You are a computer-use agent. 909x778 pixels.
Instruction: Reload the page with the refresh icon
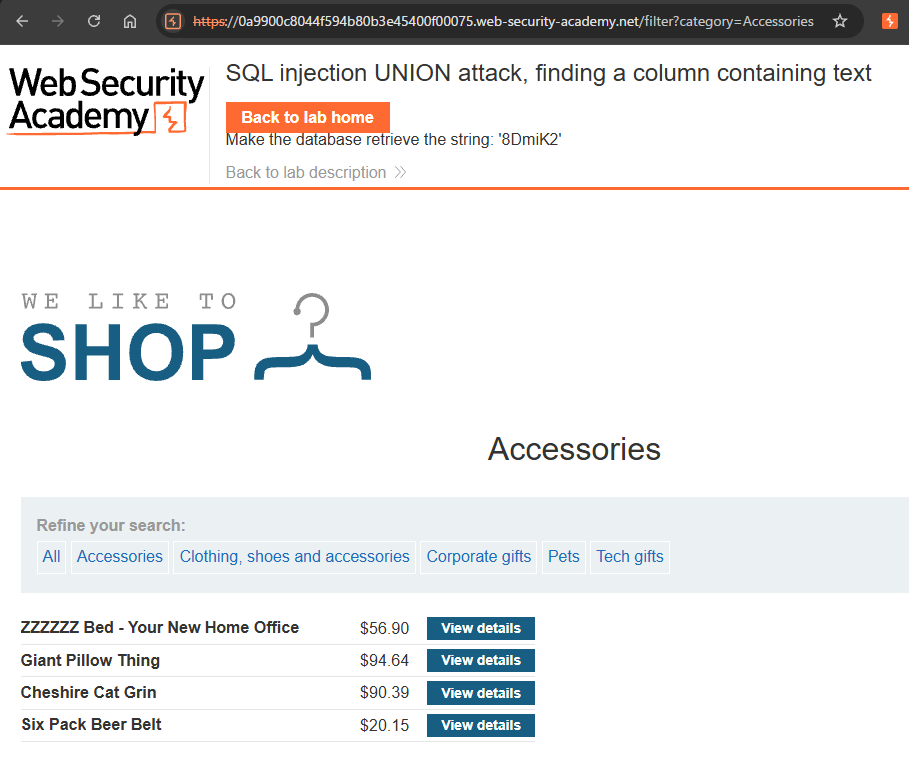coord(94,21)
